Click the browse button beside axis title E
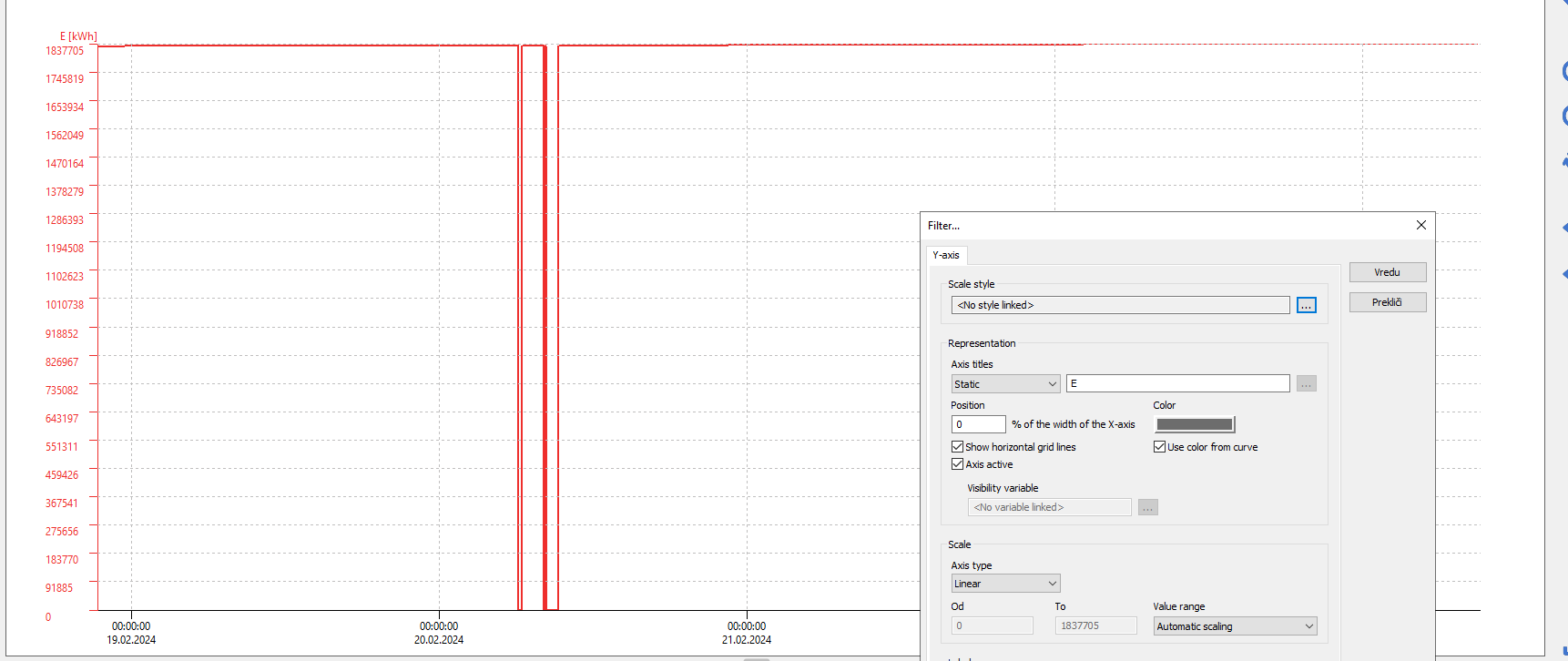1568x661 pixels. [1306, 384]
